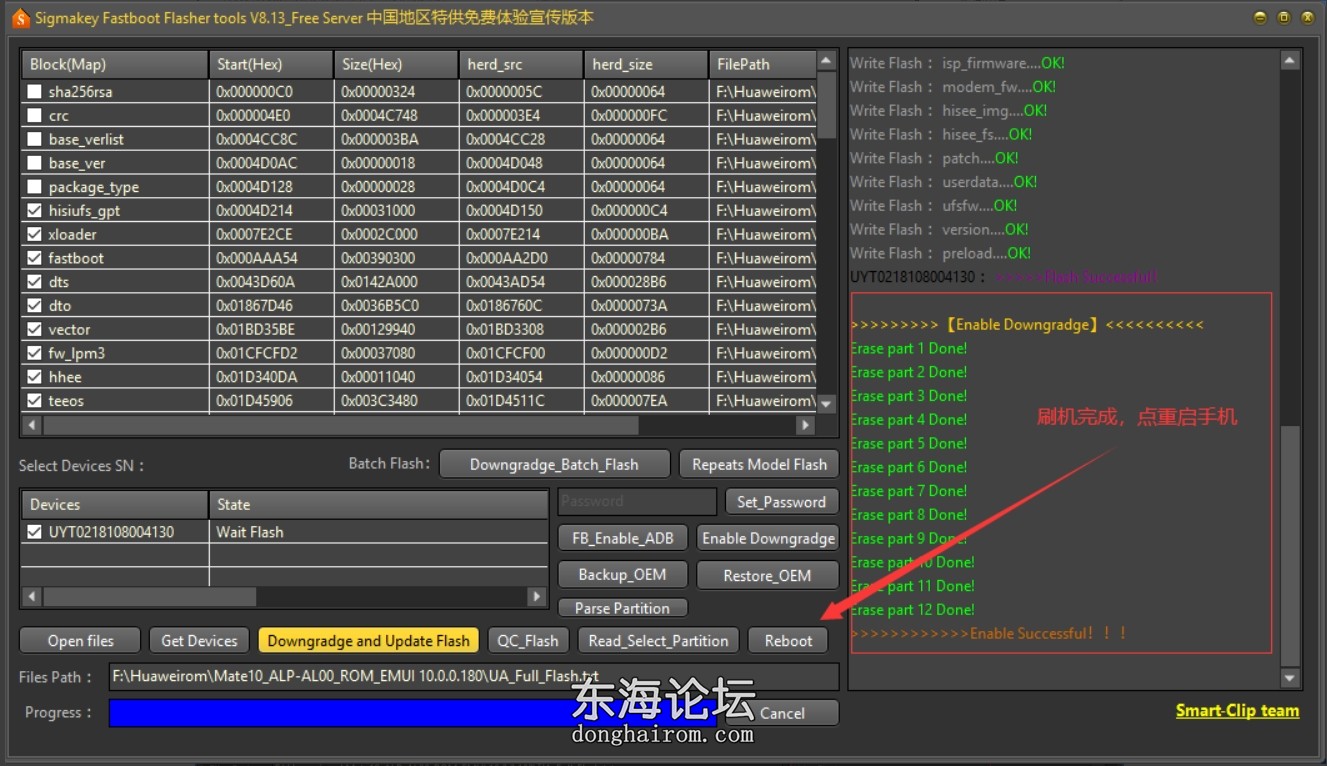Uncheck the xloader partition checkbox
This screenshot has width=1327, height=766.
[x=35, y=235]
